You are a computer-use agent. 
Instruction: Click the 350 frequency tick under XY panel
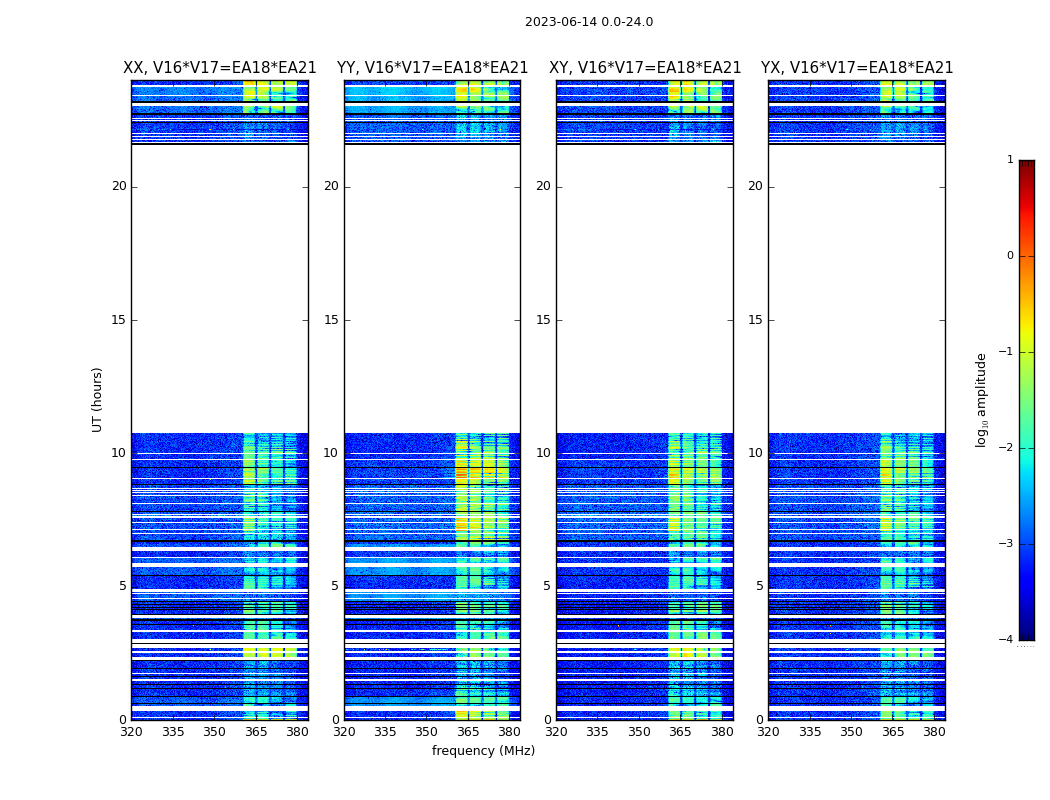[639, 732]
